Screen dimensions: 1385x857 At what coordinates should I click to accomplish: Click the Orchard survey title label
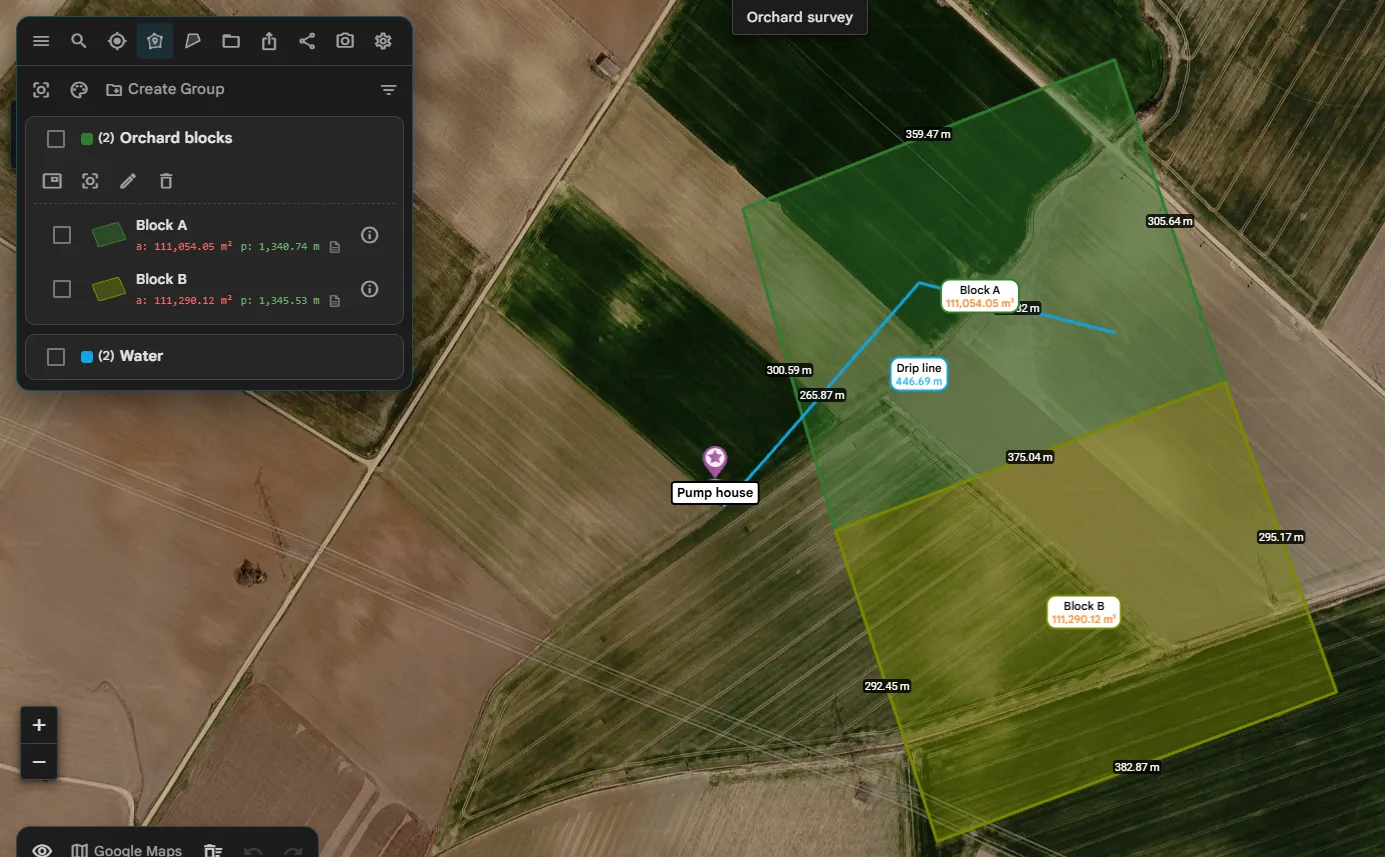click(x=800, y=17)
